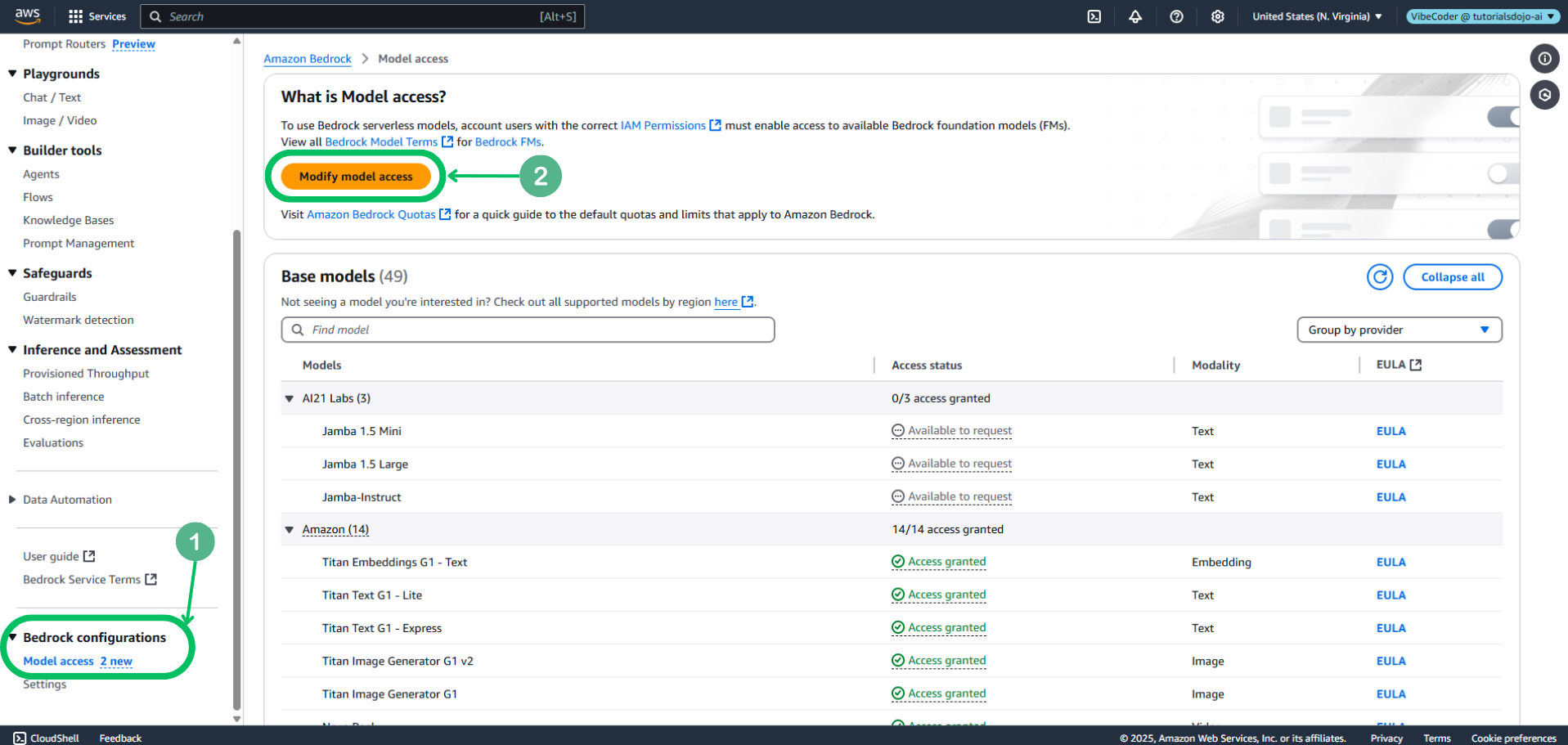Expand the Data Automation section

[x=12, y=500]
